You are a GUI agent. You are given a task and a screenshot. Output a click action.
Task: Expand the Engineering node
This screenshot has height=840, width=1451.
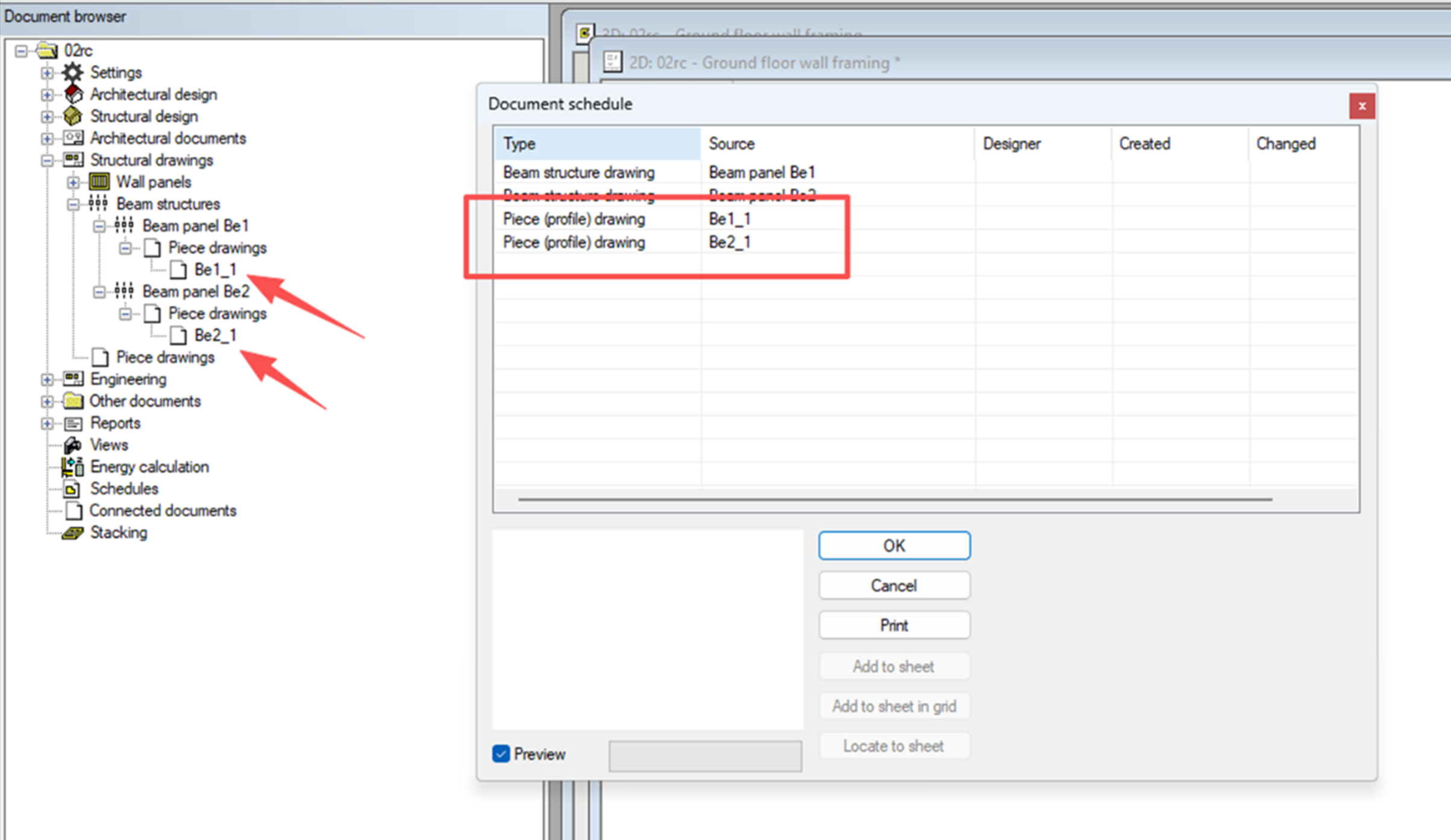pyautogui.click(x=47, y=379)
